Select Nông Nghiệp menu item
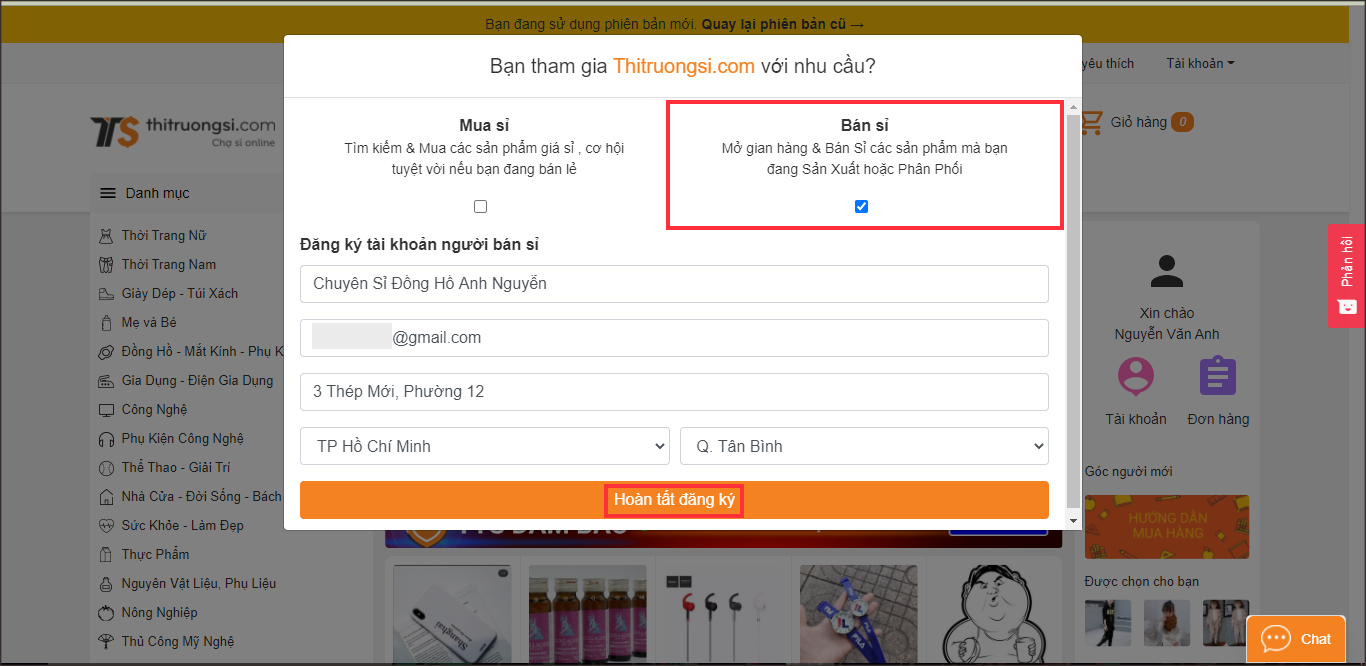Screen dimensions: 1366x666 point(160,613)
